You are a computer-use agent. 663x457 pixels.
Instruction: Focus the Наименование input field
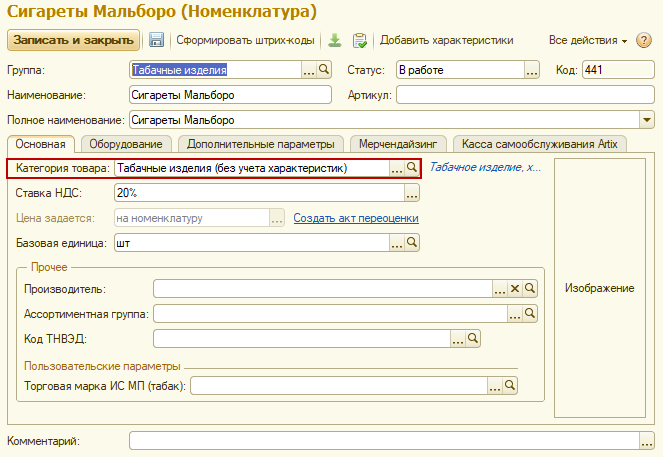point(230,95)
